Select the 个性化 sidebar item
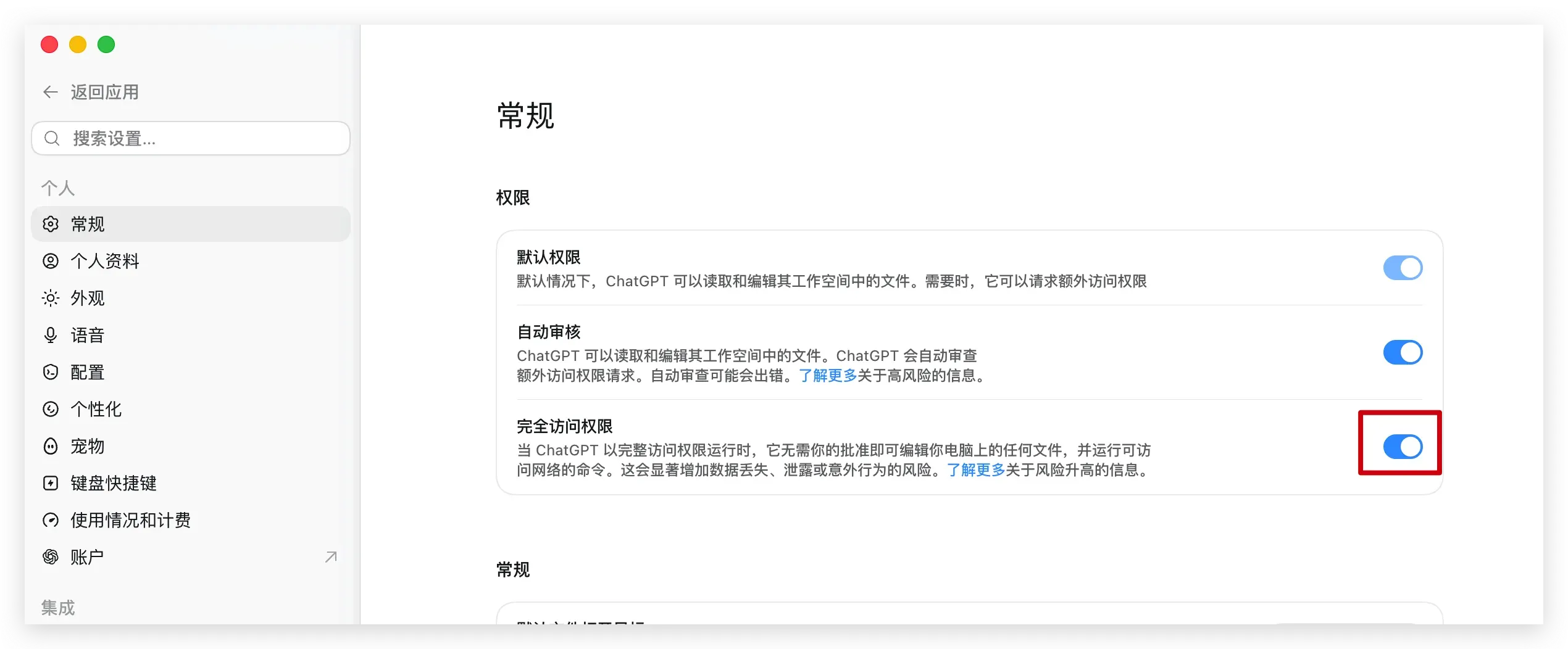Image resolution: width=1568 pixels, height=649 pixels. [191, 409]
